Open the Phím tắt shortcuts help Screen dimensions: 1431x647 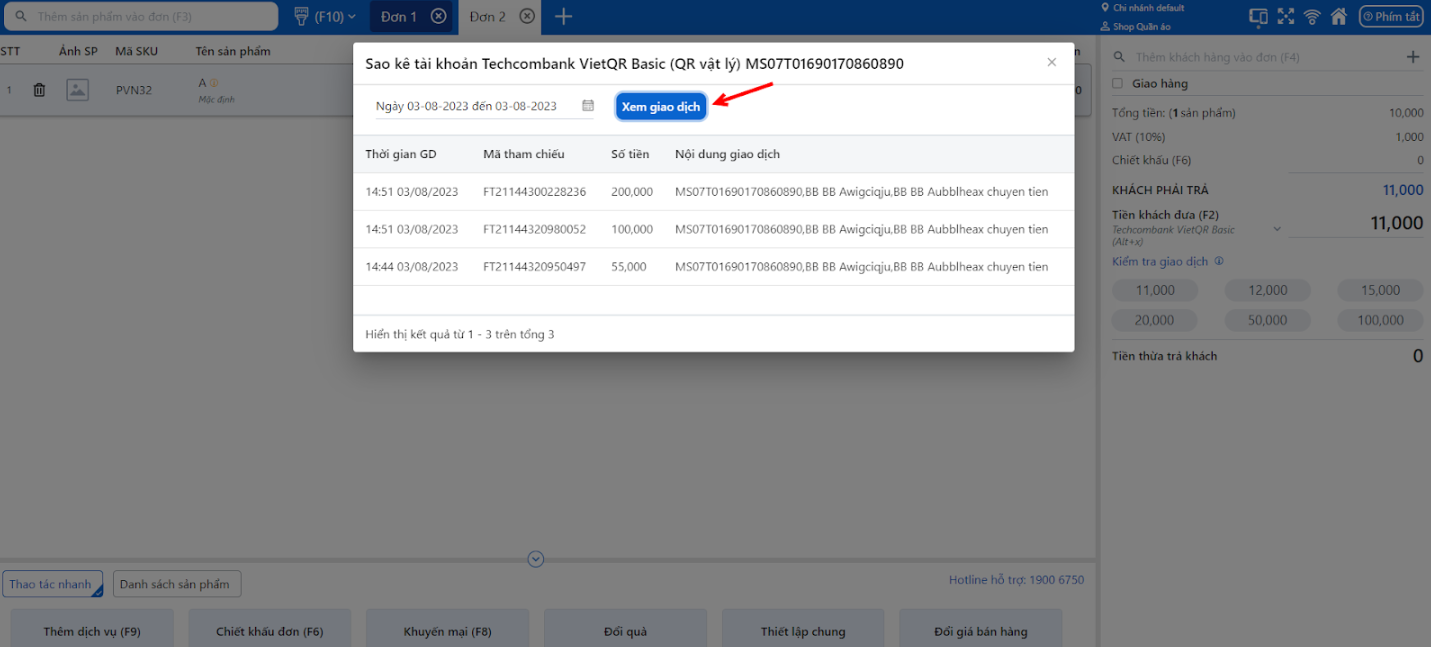[x=1391, y=16]
